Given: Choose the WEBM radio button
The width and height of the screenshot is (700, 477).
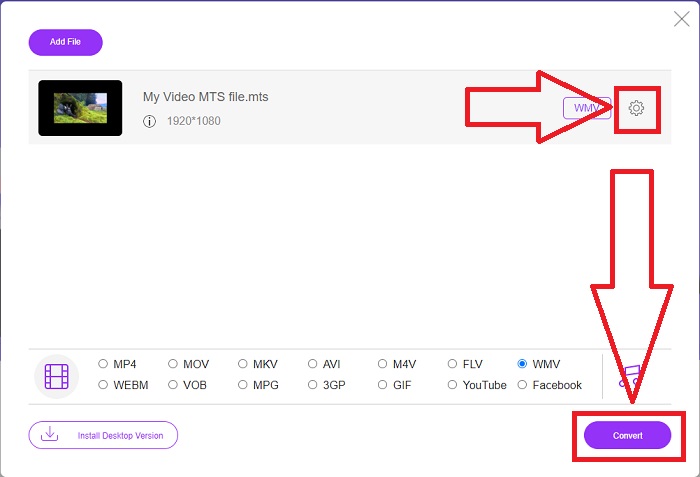Looking at the screenshot, I should point(103,385).
